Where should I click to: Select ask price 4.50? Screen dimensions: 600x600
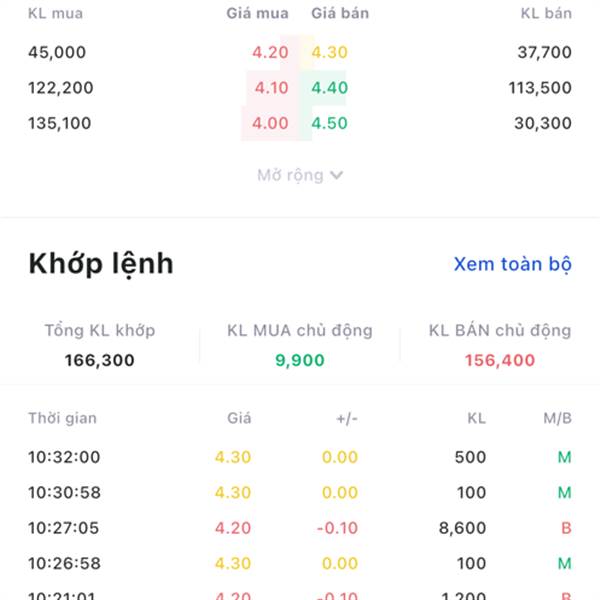point(329,123)
